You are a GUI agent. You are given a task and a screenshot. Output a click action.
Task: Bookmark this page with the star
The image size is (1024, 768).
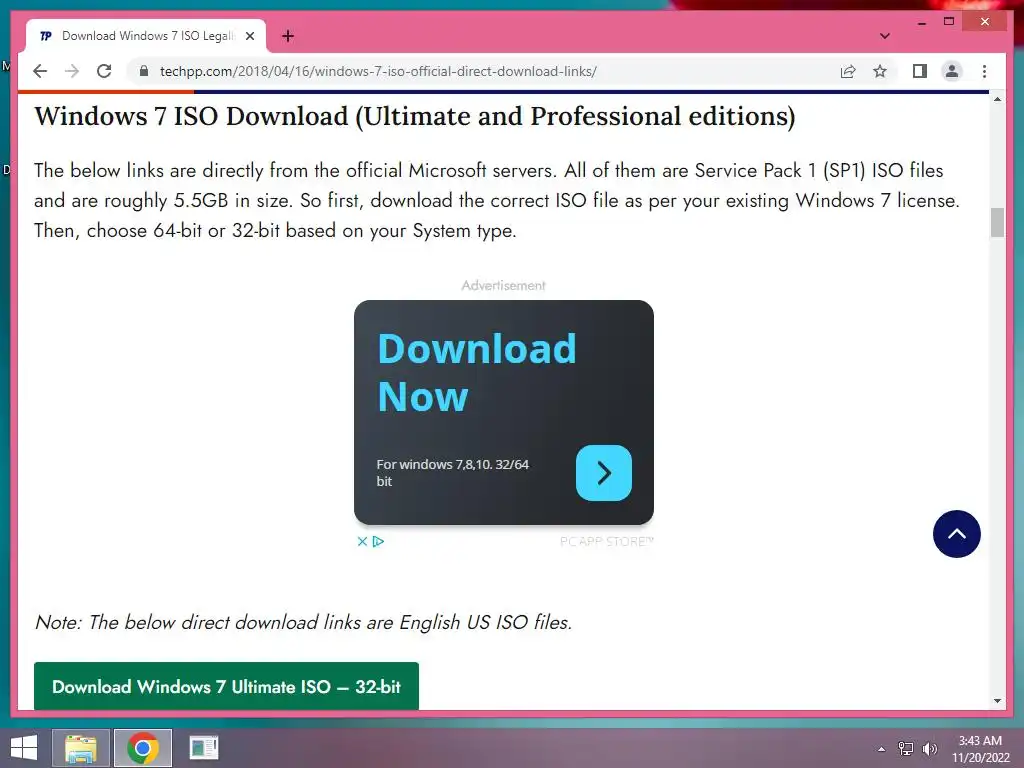(880, 71)
